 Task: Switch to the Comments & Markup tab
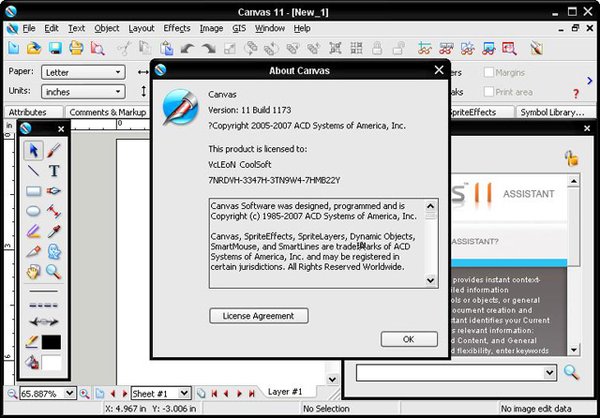[x=106, y=113]
